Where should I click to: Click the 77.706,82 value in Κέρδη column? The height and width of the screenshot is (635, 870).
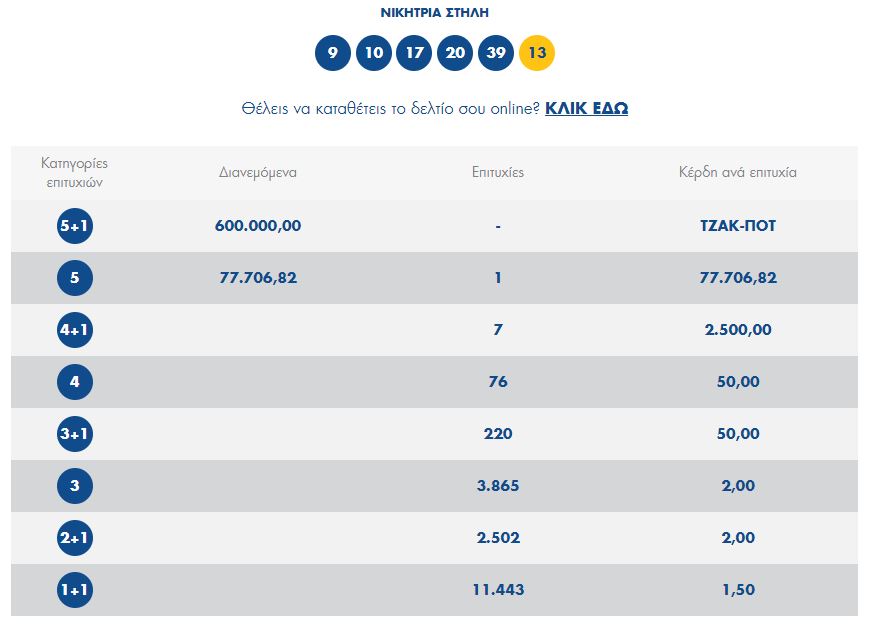click(738, 278)
